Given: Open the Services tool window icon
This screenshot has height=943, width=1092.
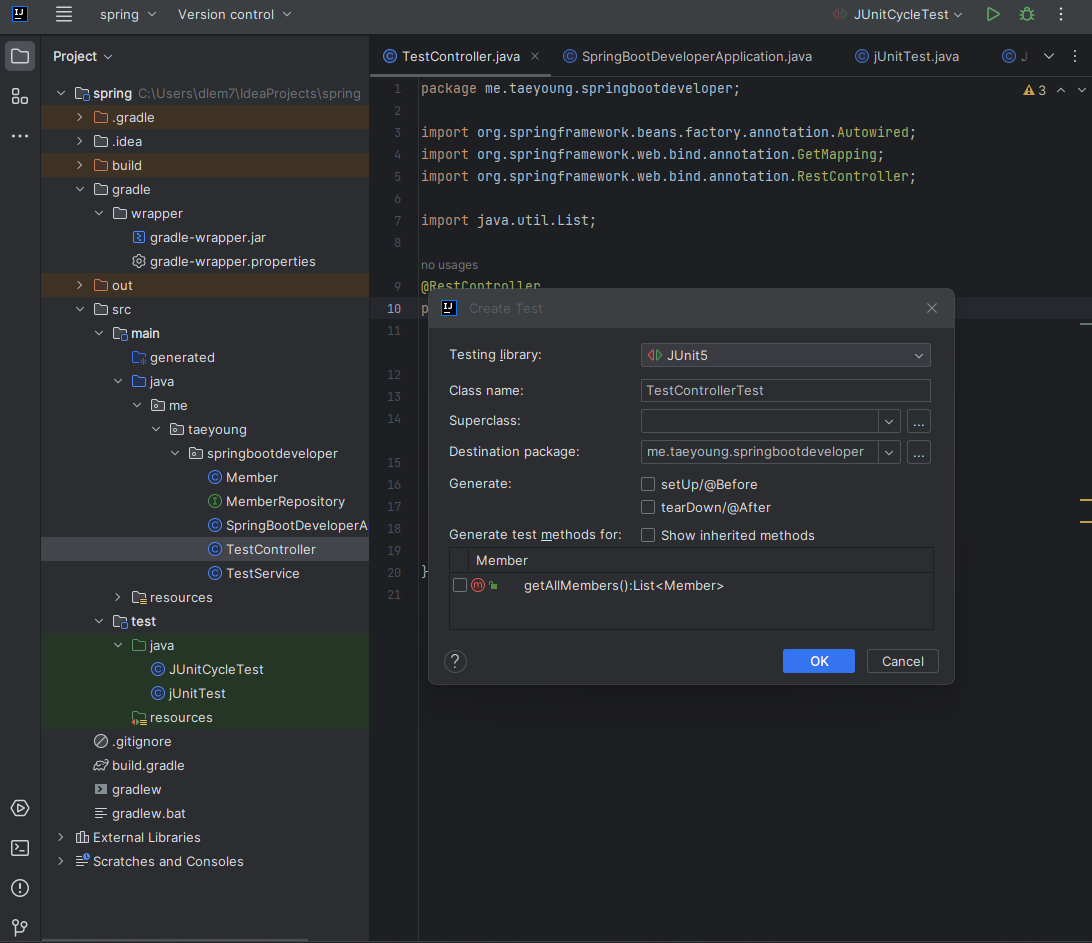Looking at the screenshot, I should 20,808.
